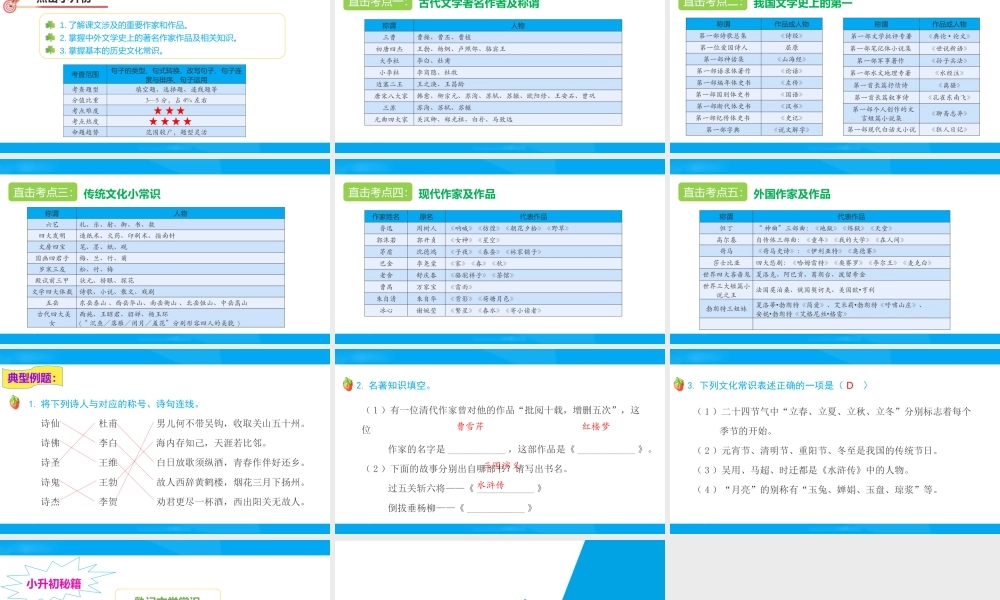The width and height of the screenshot is (1000, 600).
Task: Click the red answer letter D
Action: 849,385
